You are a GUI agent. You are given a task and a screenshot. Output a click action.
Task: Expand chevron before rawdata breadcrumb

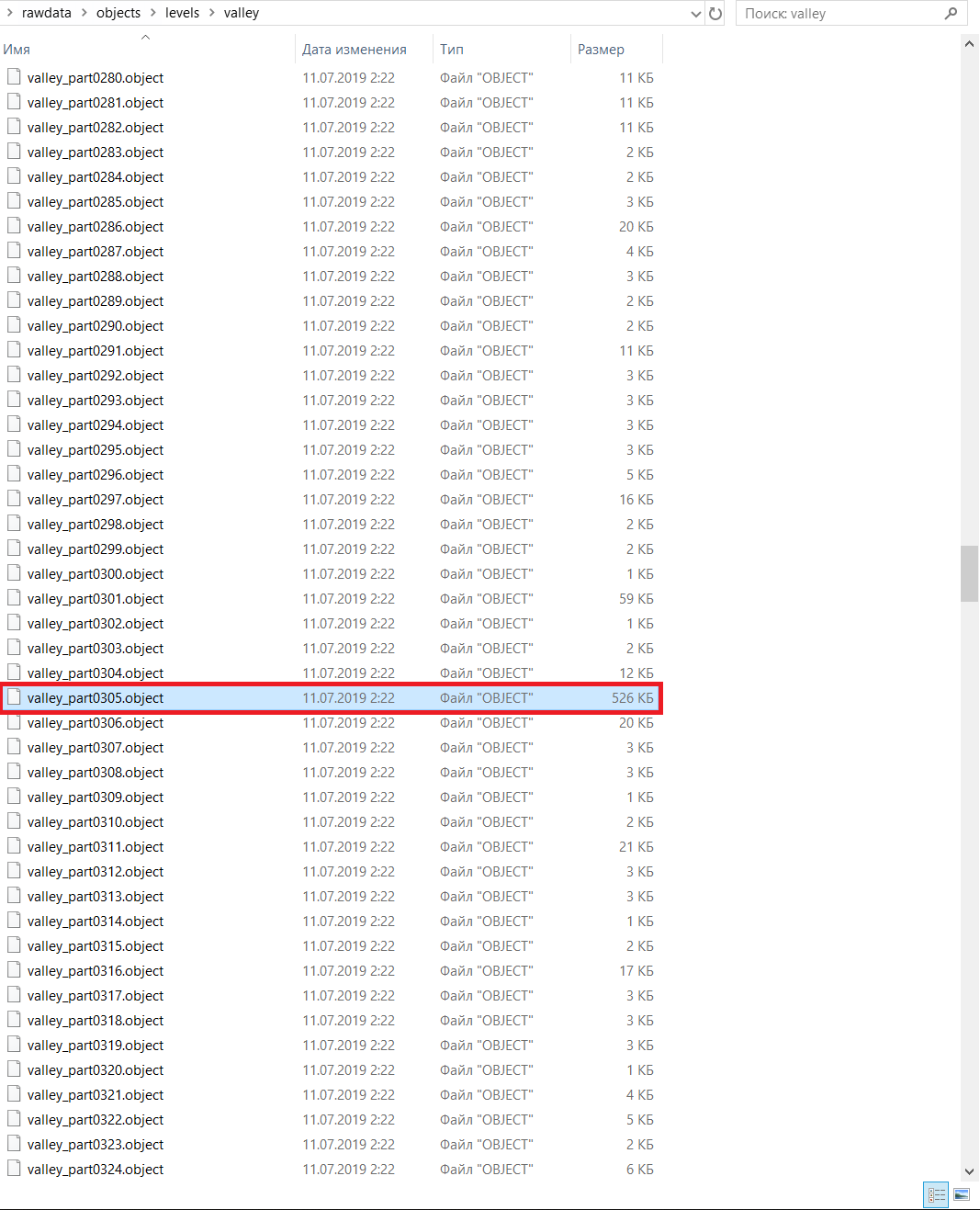tap(9, 13)
